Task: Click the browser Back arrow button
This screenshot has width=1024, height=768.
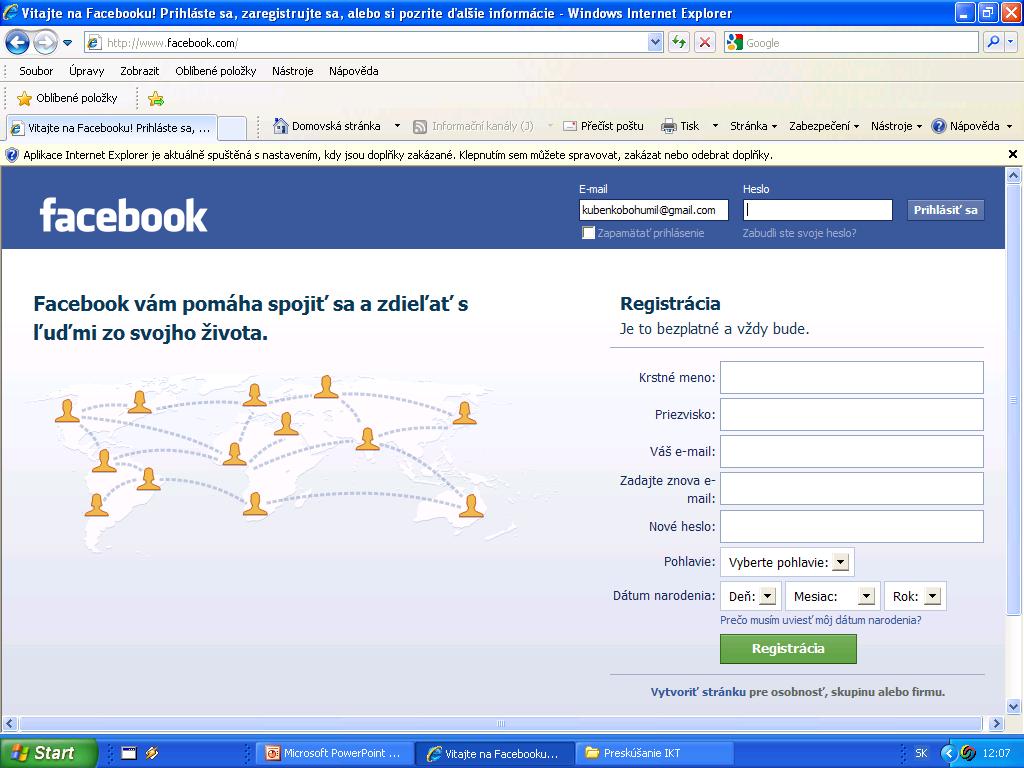Action: (x=18, y=43)
